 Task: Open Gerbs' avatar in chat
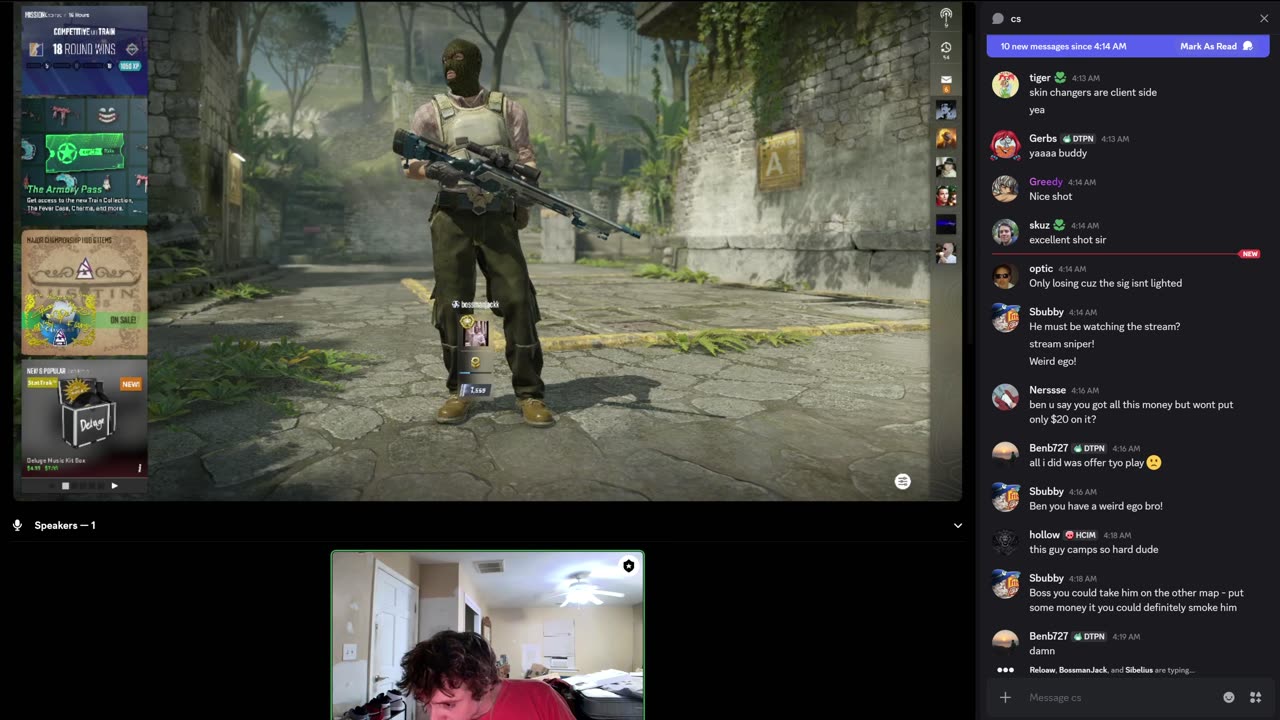(1005, 145)
